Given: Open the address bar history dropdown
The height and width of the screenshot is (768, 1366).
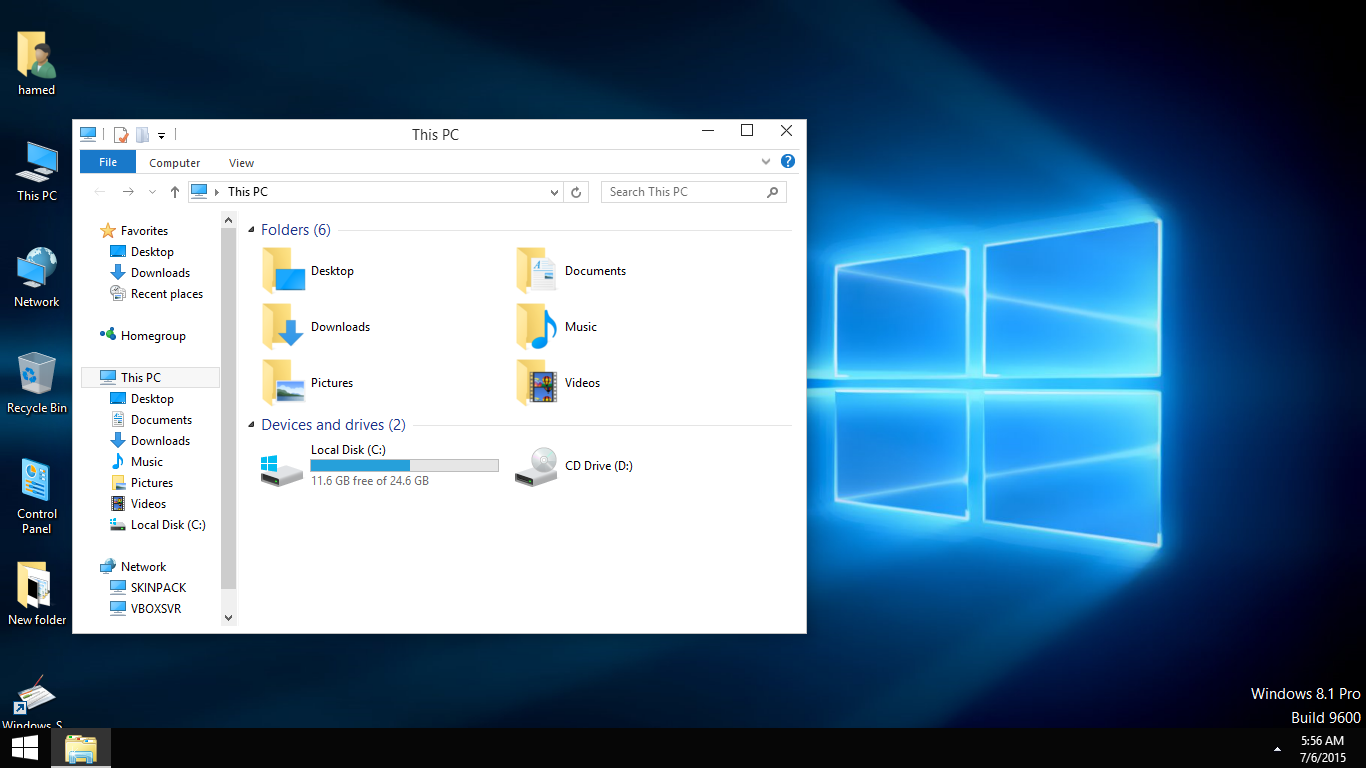Looking at the screenshot, I should point(555,192).
